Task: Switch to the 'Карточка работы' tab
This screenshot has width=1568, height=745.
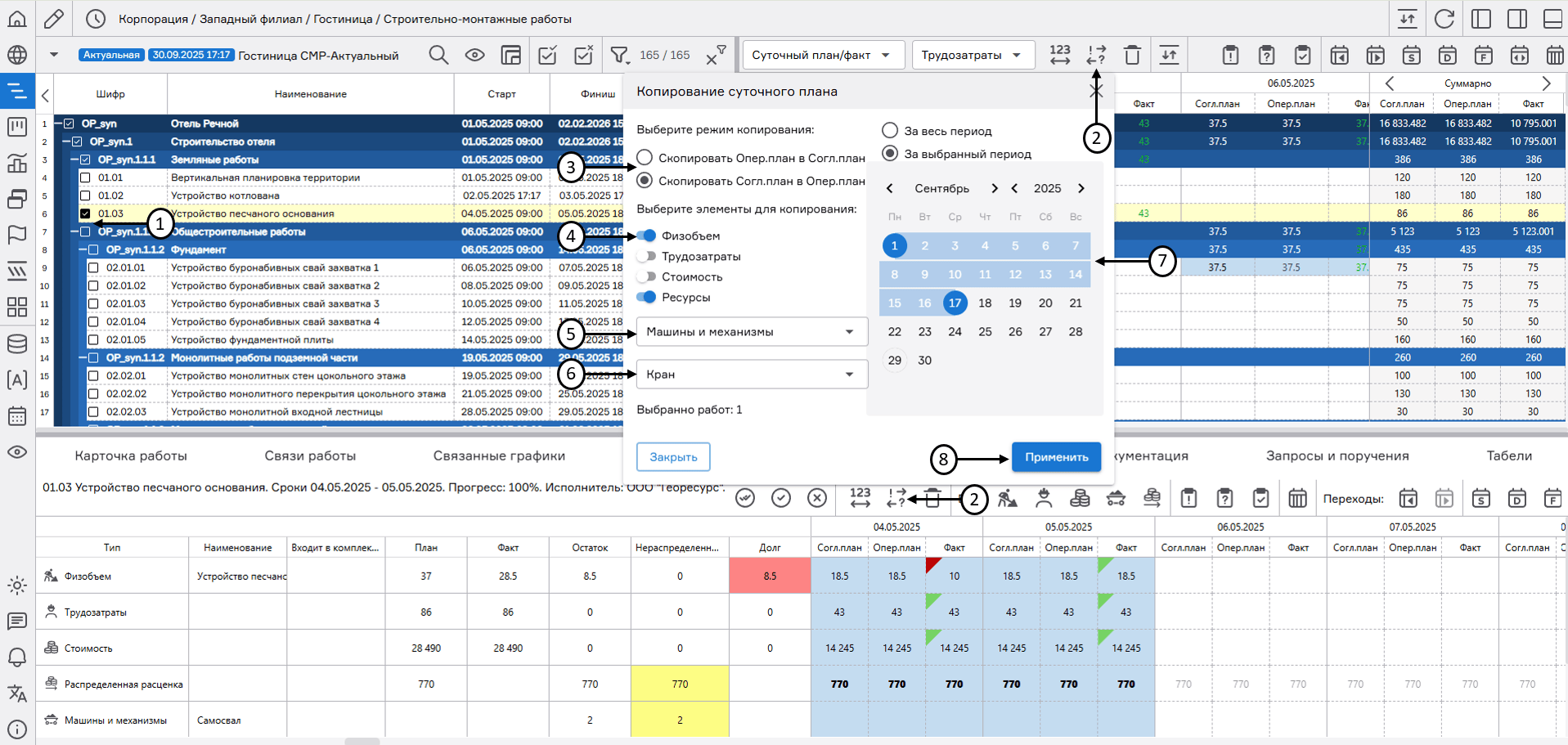Action: click(131, 456)
